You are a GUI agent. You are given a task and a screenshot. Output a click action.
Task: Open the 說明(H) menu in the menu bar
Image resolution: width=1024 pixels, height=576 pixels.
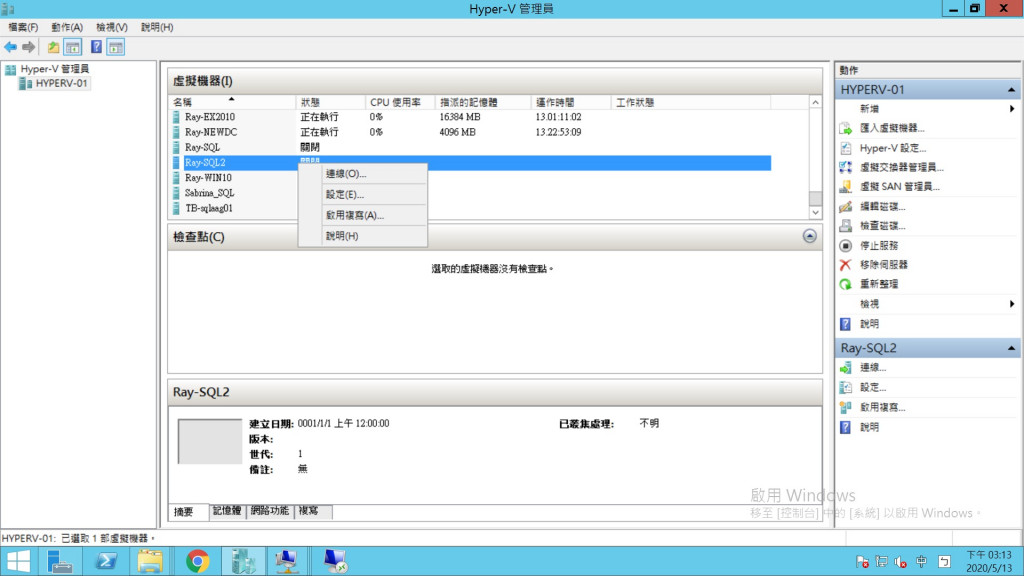click(x=157, y=27)
